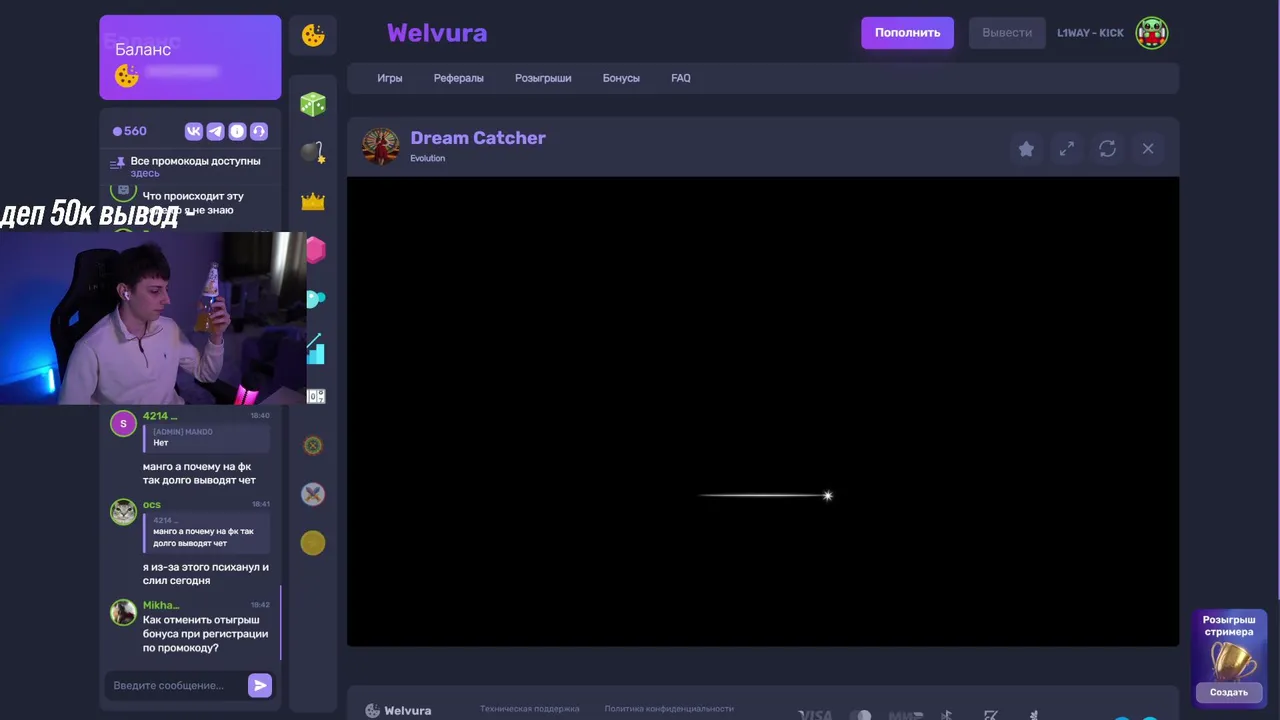This screenshot has width=1280, height=720.
Task: Click the 'Как отменить отыгрыш' chat message
Action: click(x=206, y=634)
